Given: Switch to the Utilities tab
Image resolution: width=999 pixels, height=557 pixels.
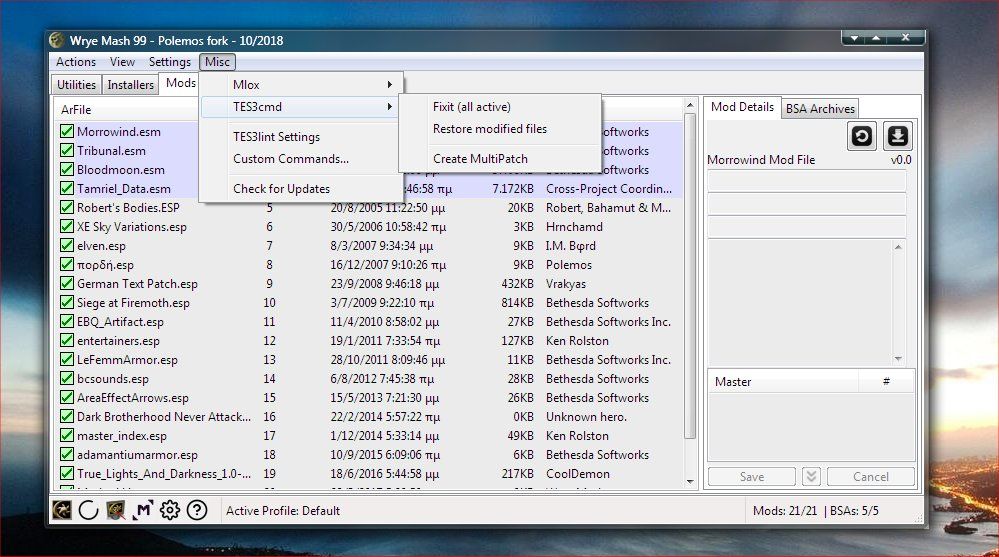Looking at the screenshot, I should [x=76, y=85].
